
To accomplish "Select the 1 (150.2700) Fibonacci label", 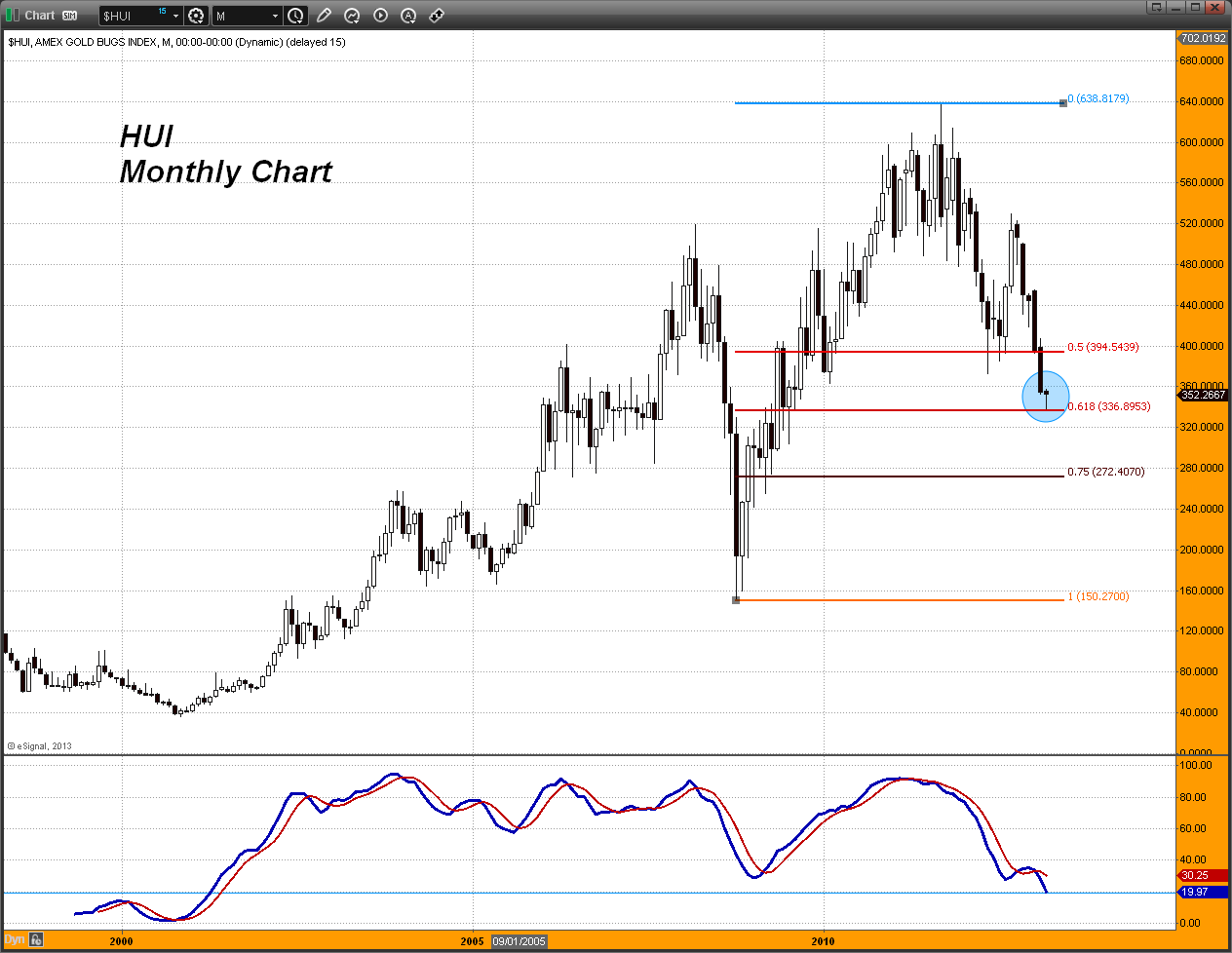I will (1098, 596).
